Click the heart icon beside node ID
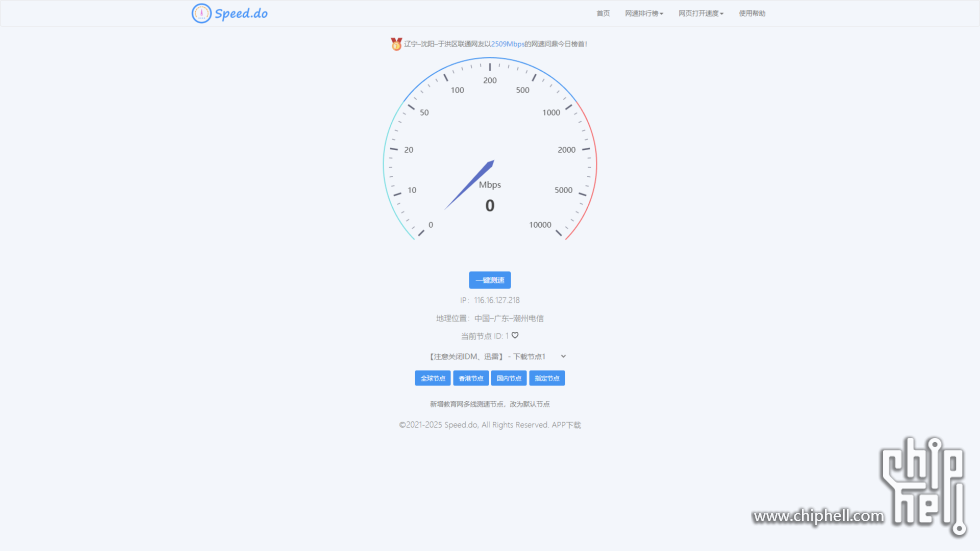This screenshot has width=980, height=551. (x=515, y=336)
